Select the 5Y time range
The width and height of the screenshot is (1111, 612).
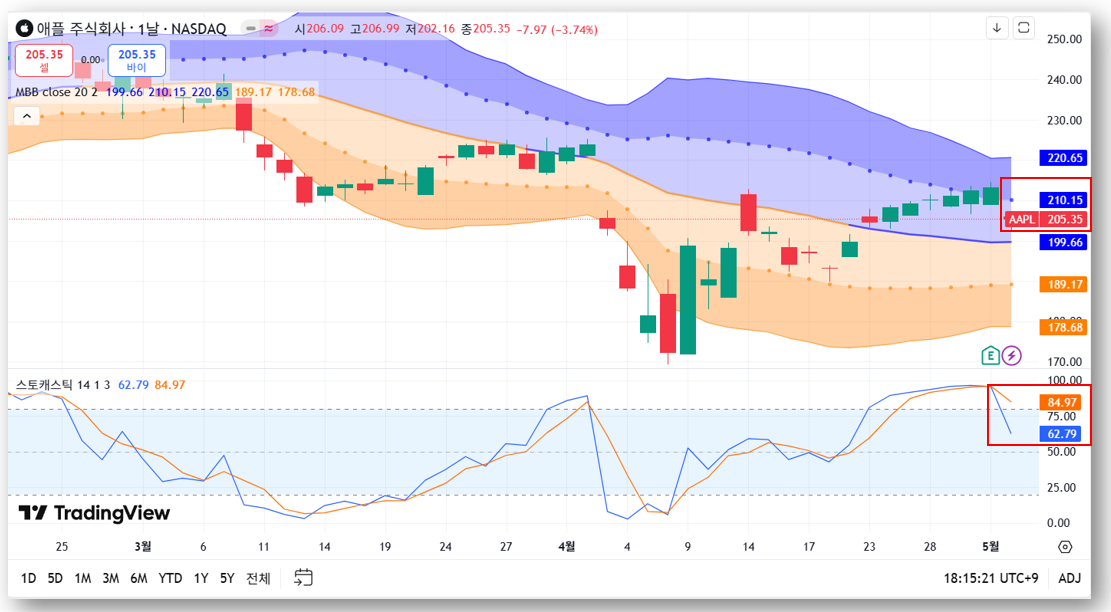[227, 578]
